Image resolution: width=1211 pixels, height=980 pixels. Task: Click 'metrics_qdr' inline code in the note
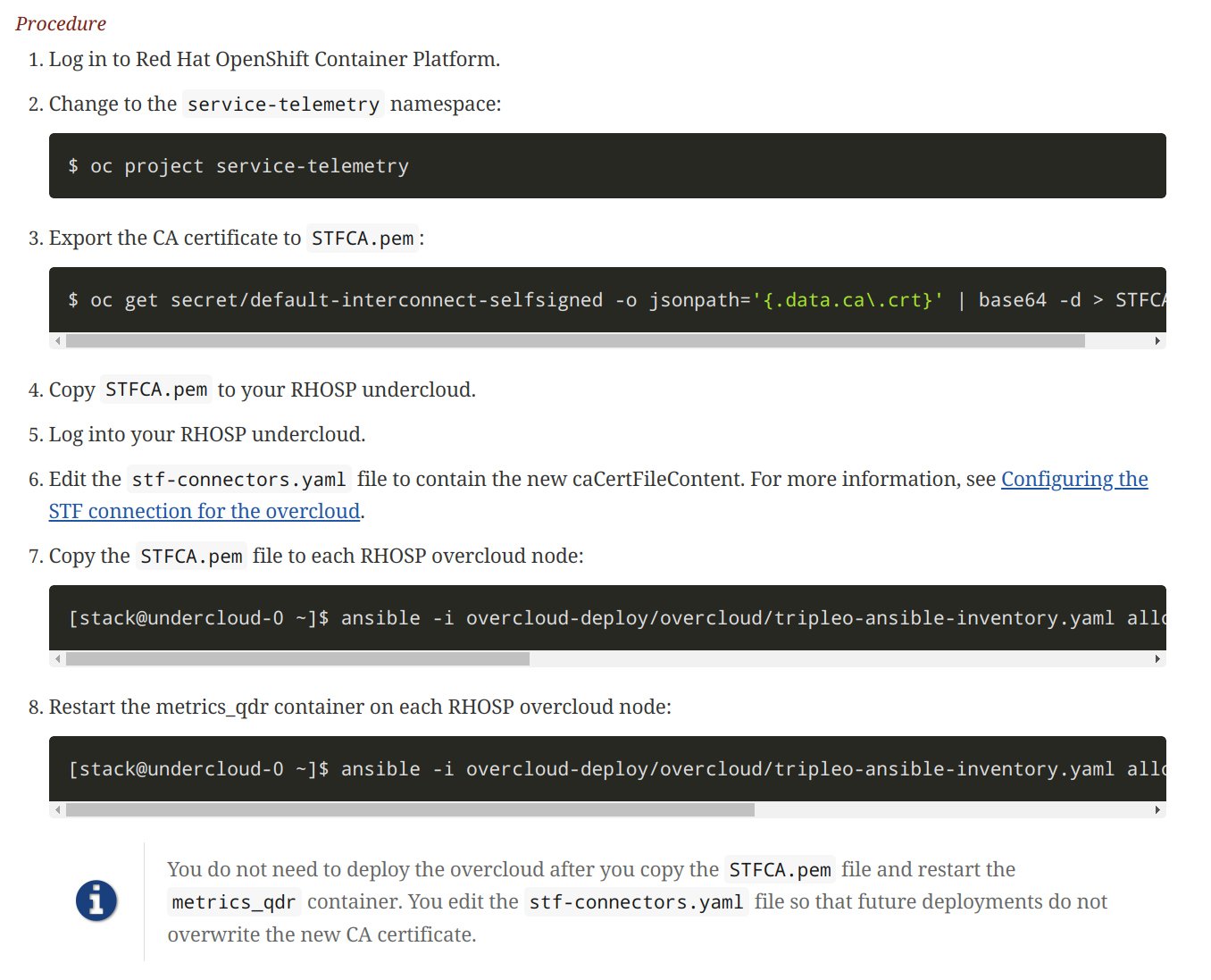tap(233, 902)
